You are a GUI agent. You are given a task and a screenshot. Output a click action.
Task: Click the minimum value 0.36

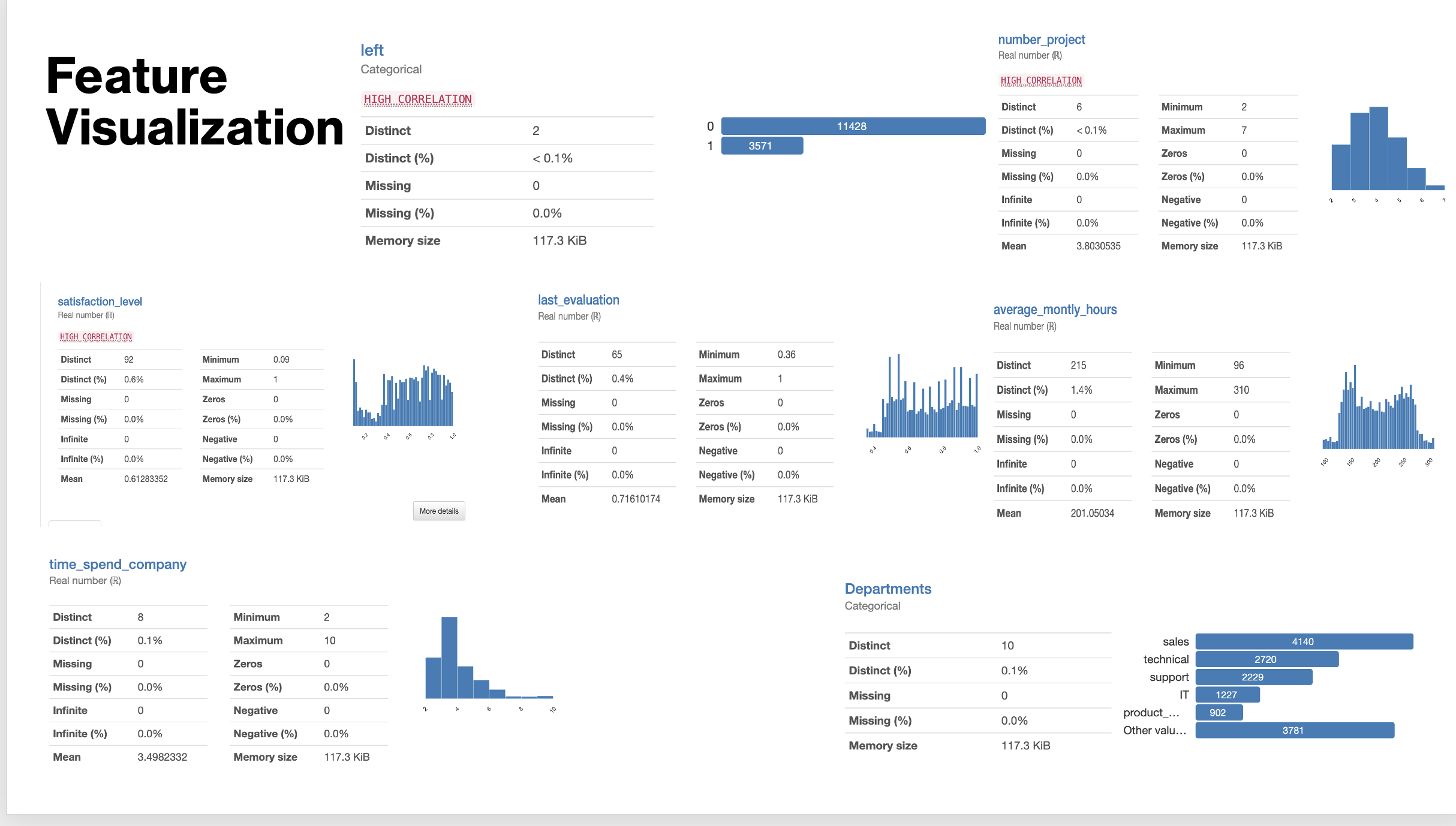tap(786, 354)
